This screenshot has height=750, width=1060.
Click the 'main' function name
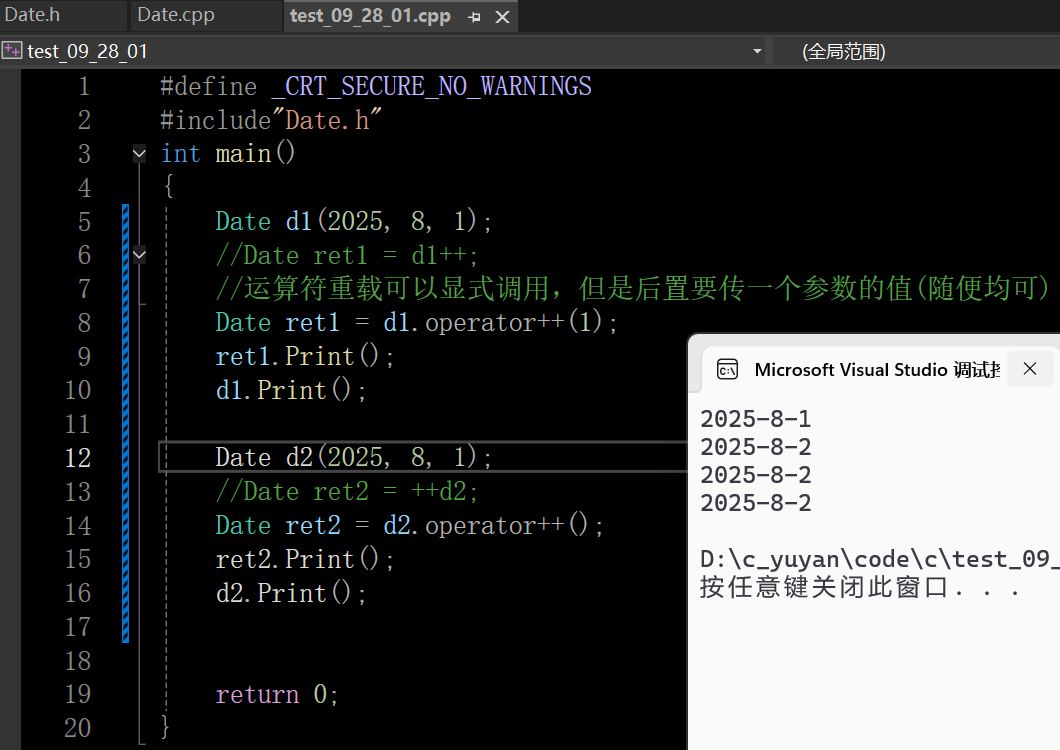(x=243, y=154)
